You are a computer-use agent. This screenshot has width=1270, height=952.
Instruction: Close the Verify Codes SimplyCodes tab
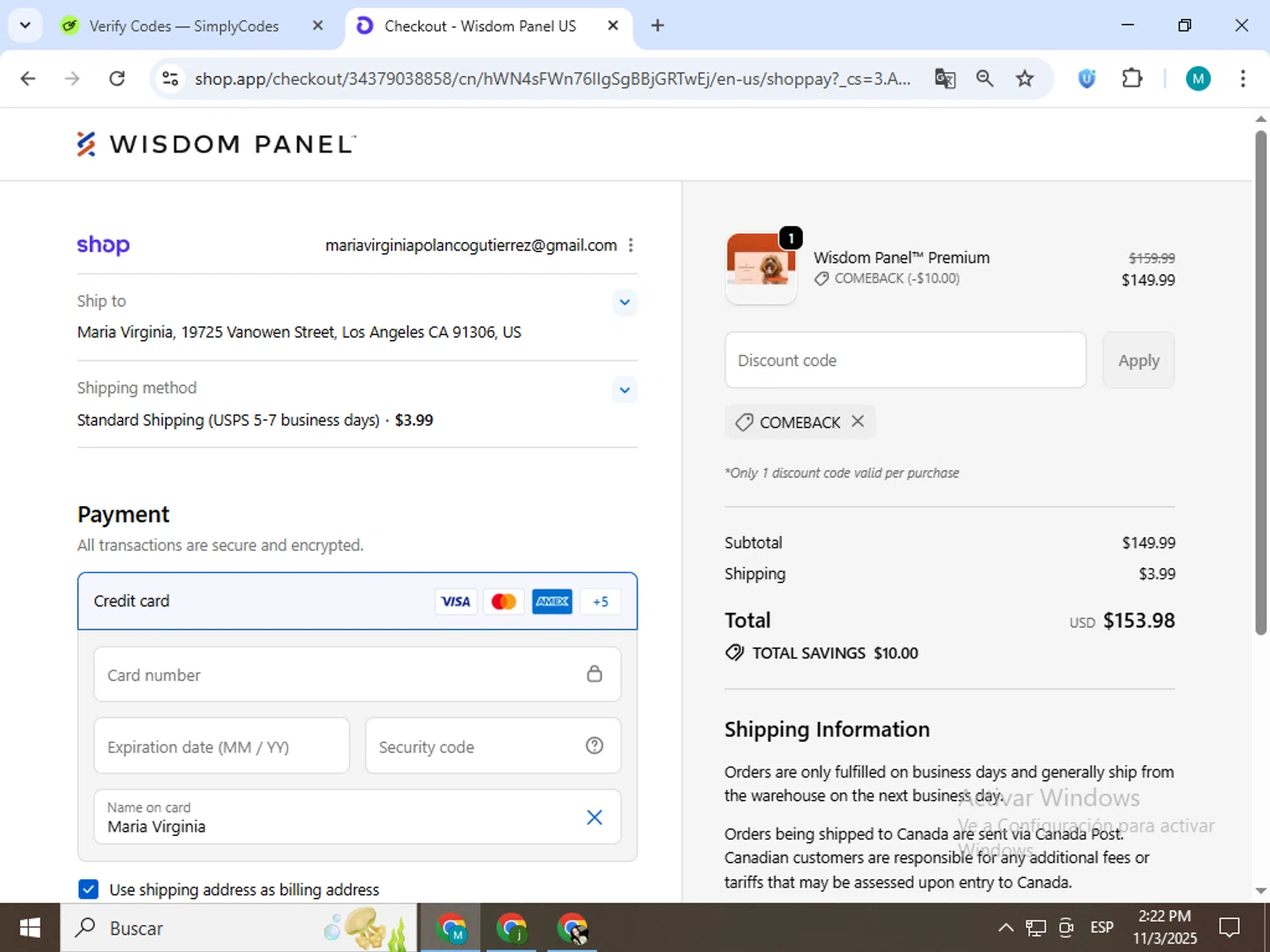point(317,25)
